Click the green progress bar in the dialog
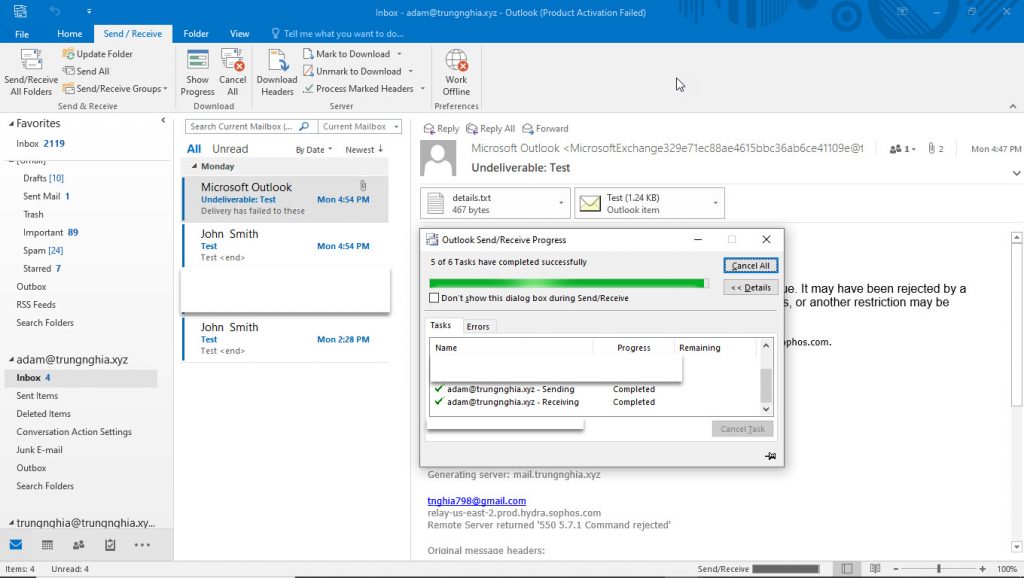Viewport: 1024px width, 578px height. coord(568,283)
